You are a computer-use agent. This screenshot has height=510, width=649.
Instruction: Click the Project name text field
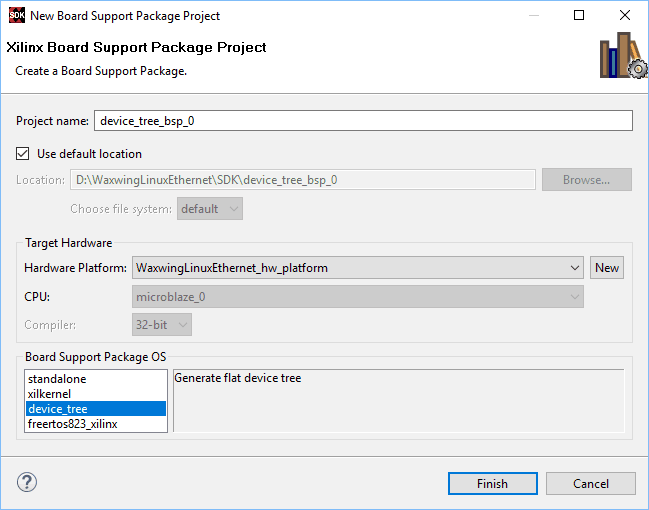point(363,120)
